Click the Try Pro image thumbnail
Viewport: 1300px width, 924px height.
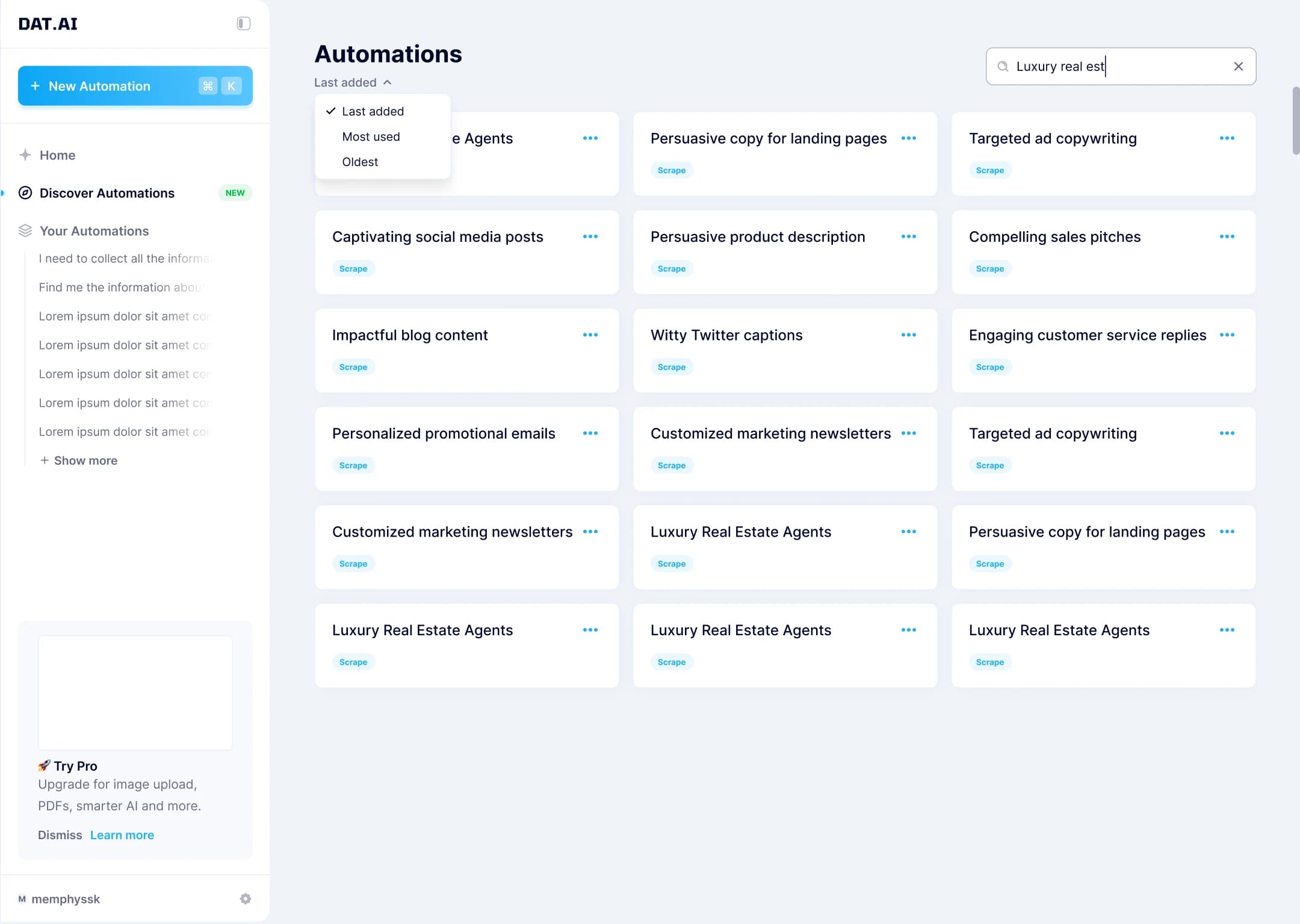click(135, 693)
